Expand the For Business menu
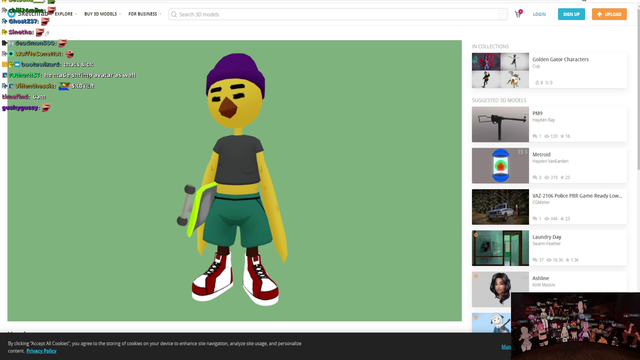 pyautogui.click(x=144, y=14)
